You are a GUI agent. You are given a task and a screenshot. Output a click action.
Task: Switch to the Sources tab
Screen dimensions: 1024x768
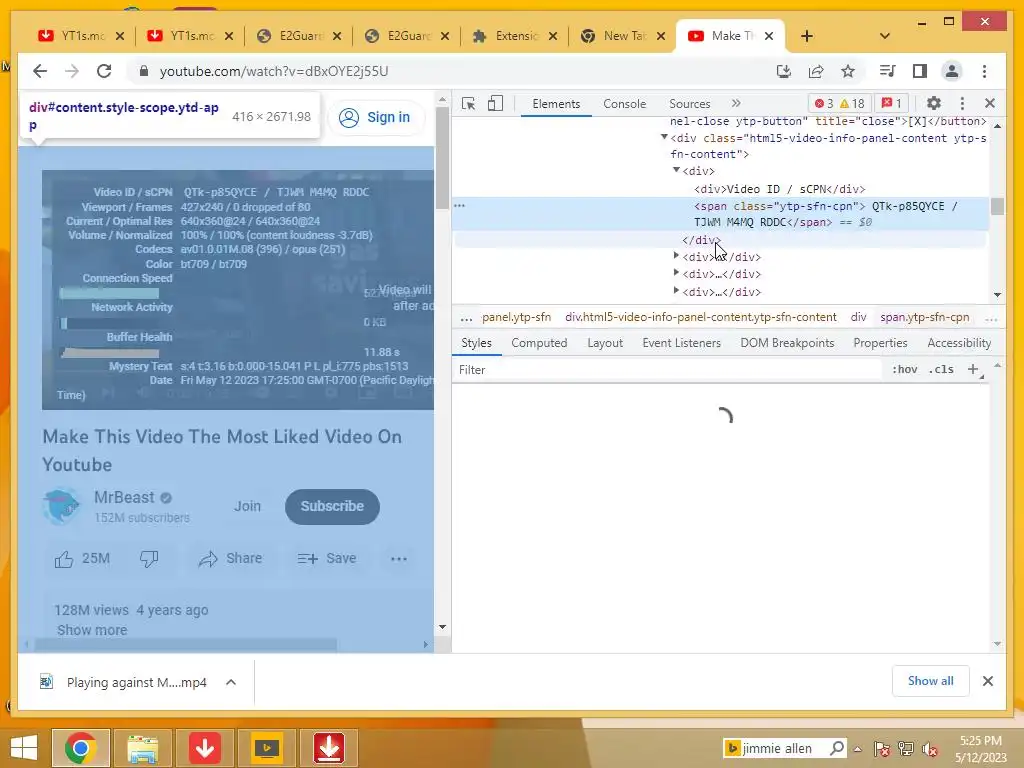pyautogui.click(x=690, y=104)
